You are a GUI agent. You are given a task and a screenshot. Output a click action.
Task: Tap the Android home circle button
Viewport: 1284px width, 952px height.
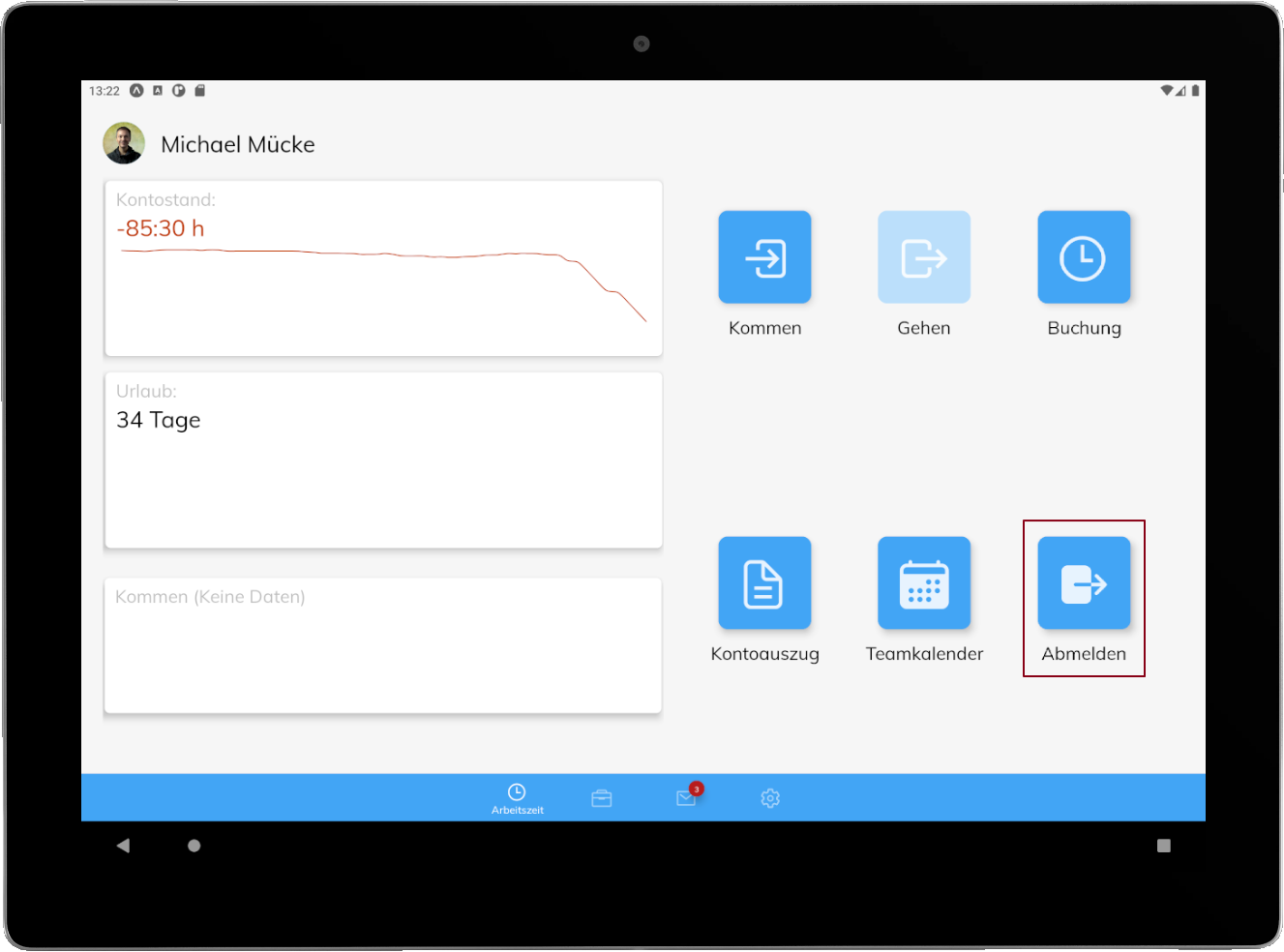click(x=194, y=846)
